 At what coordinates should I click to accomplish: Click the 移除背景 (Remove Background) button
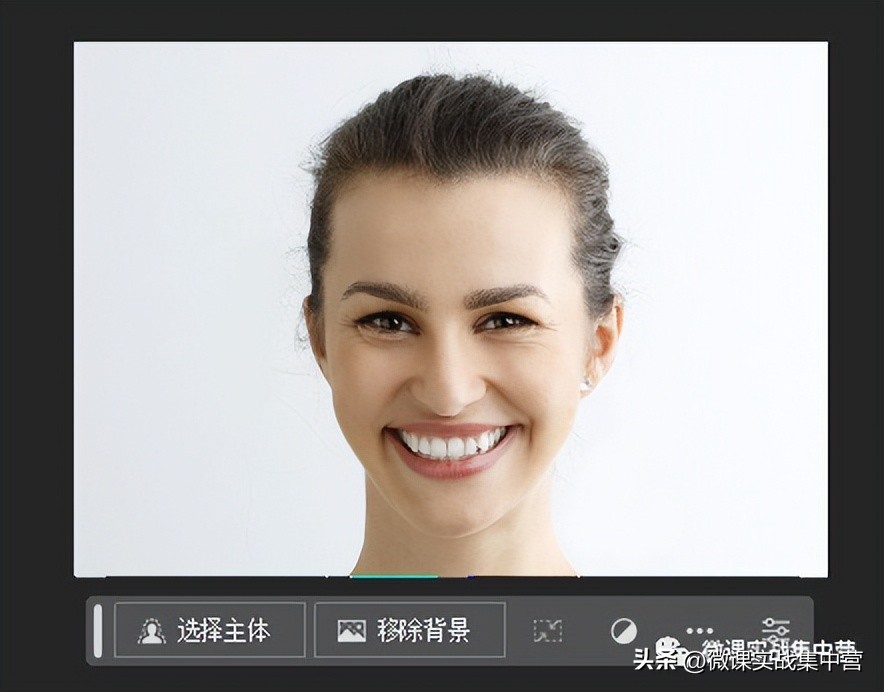click(410, 631)
